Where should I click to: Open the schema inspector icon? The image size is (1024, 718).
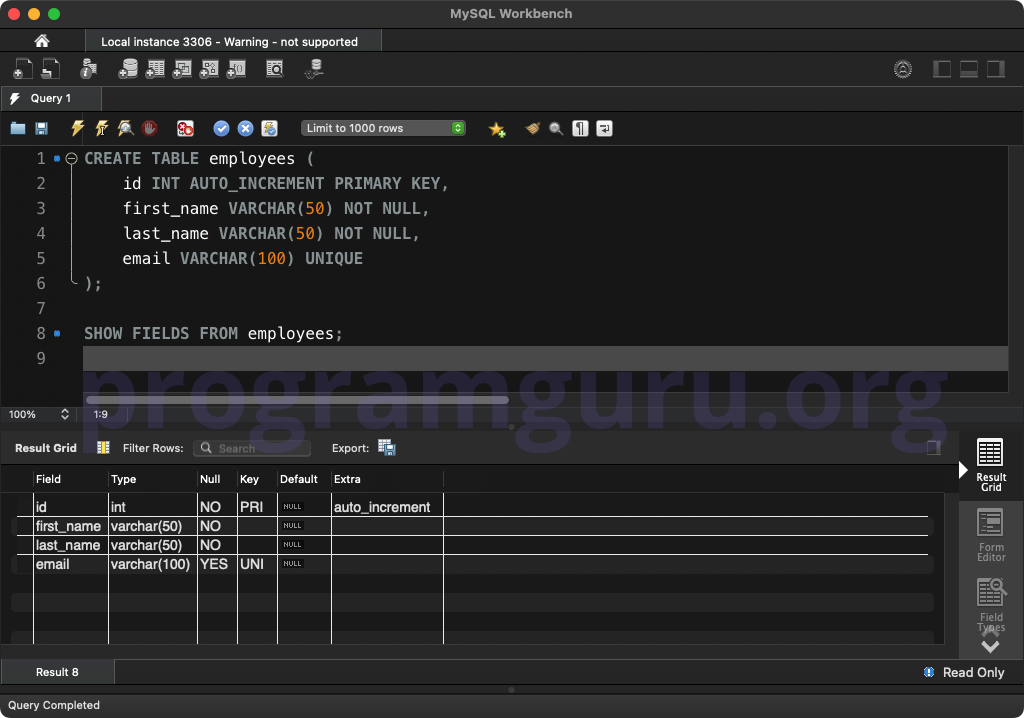(x=88, y=69)
